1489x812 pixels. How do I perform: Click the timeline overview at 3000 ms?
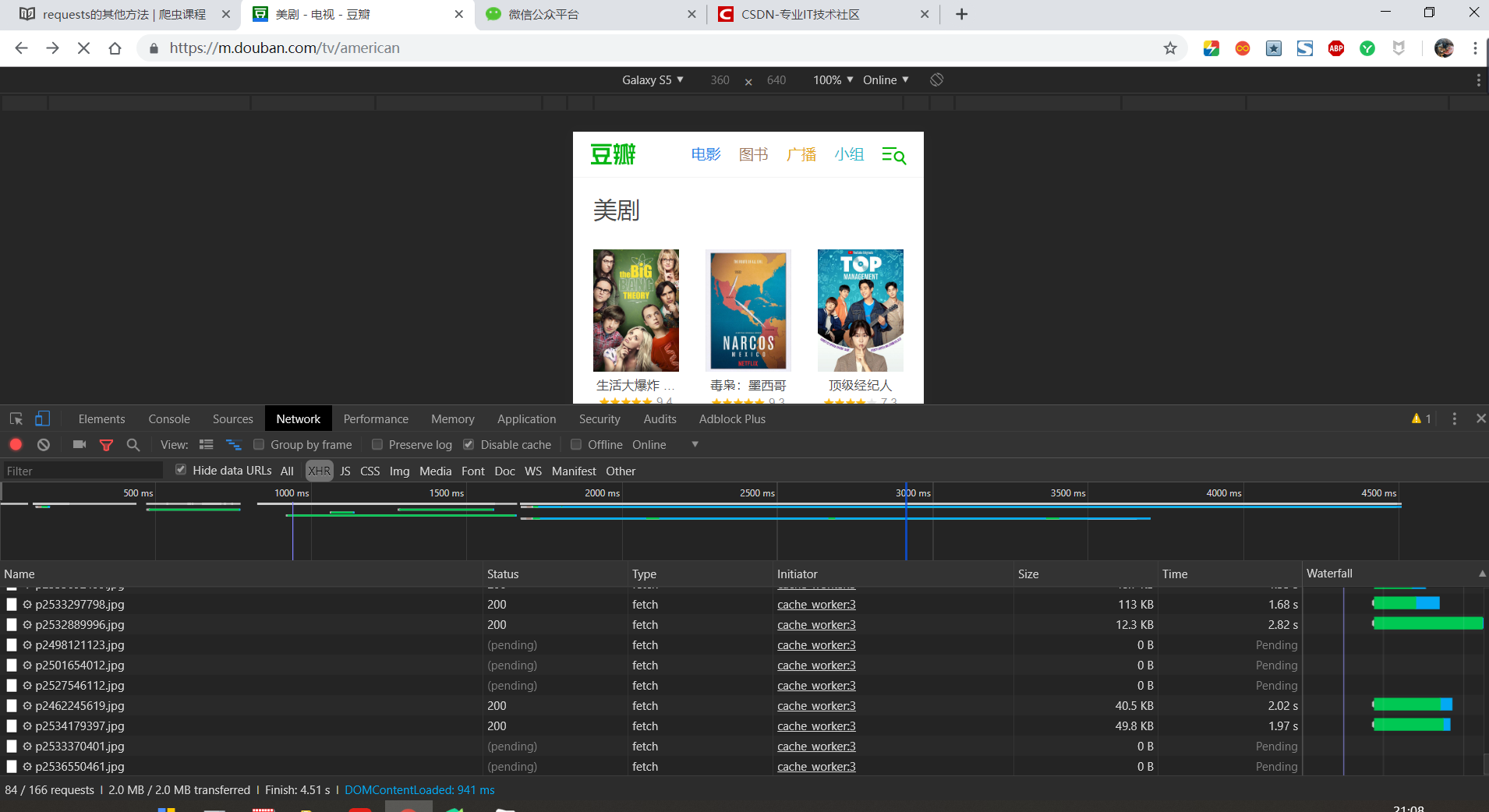(x=913, y=492)
